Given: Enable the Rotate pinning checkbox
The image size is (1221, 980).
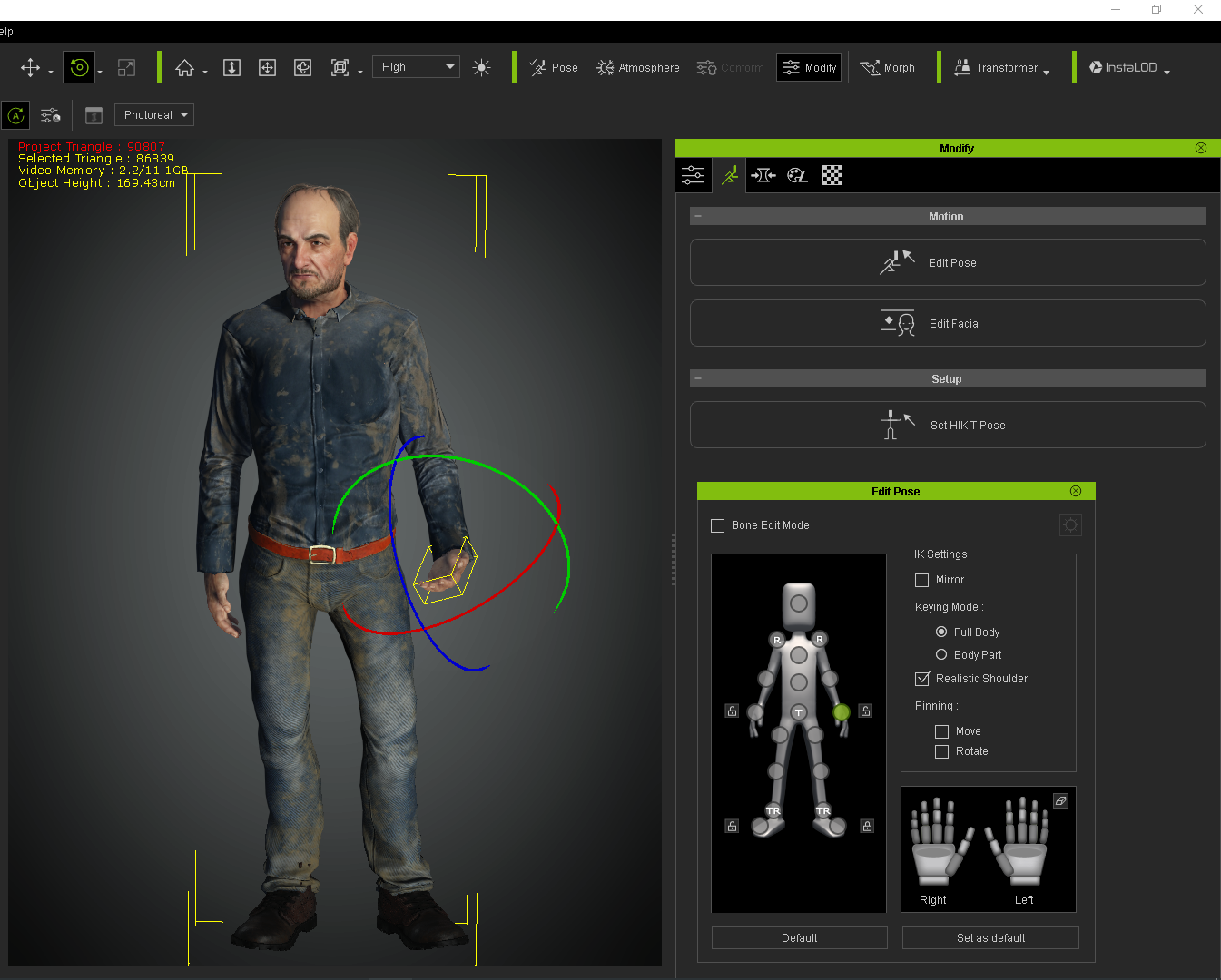Looking at the screenshot, I should click(x=941, y=751).
